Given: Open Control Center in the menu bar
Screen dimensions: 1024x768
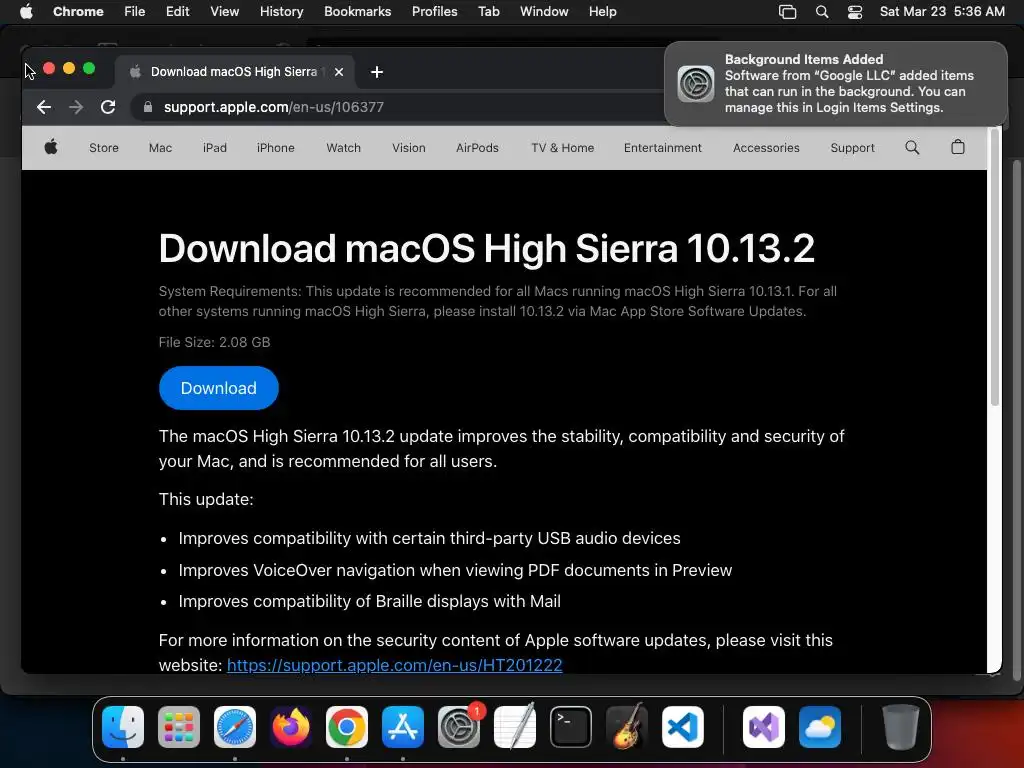Looking at the screenshot, I should [x=855, y=12].
